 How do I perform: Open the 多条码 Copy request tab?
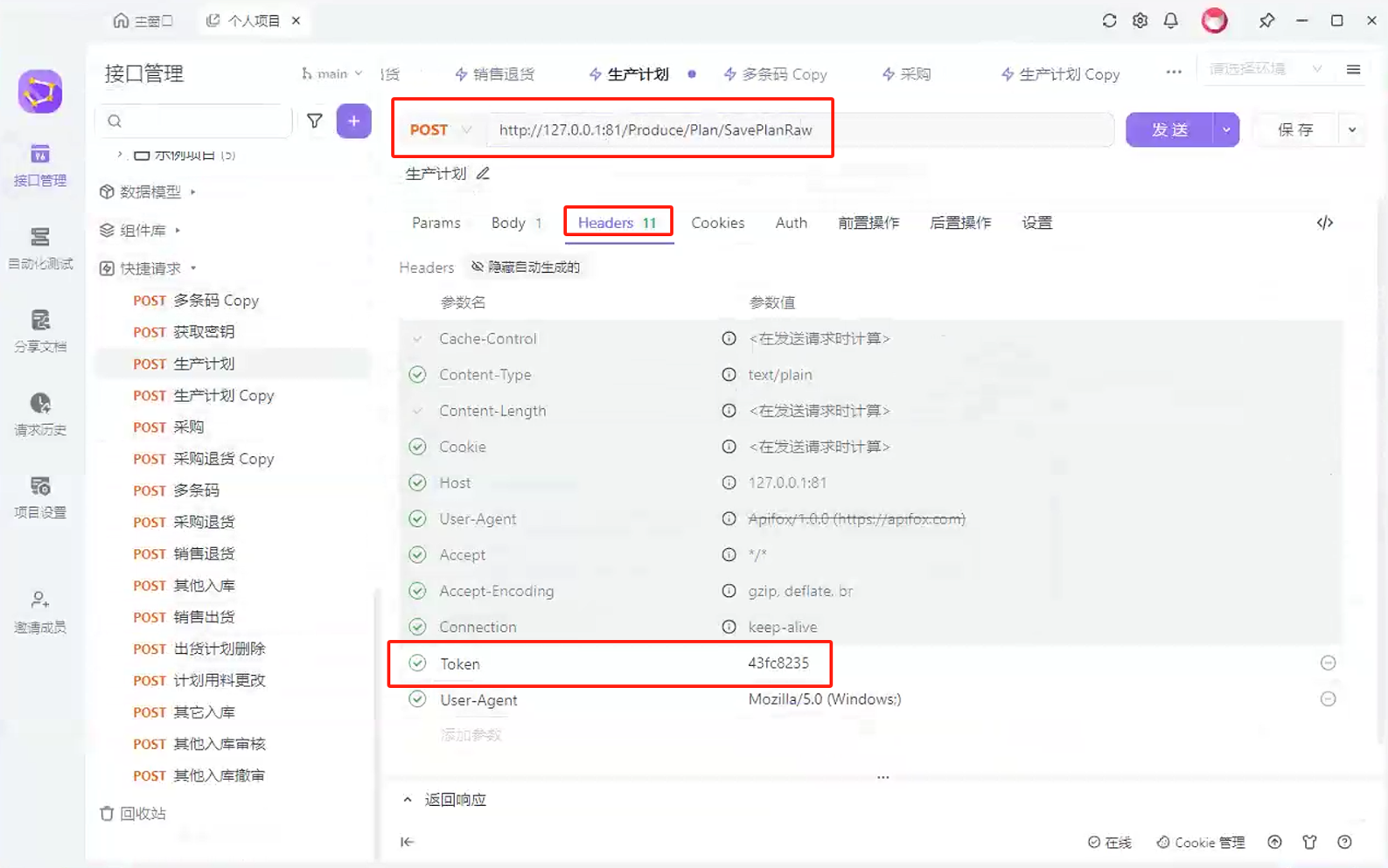776,74
